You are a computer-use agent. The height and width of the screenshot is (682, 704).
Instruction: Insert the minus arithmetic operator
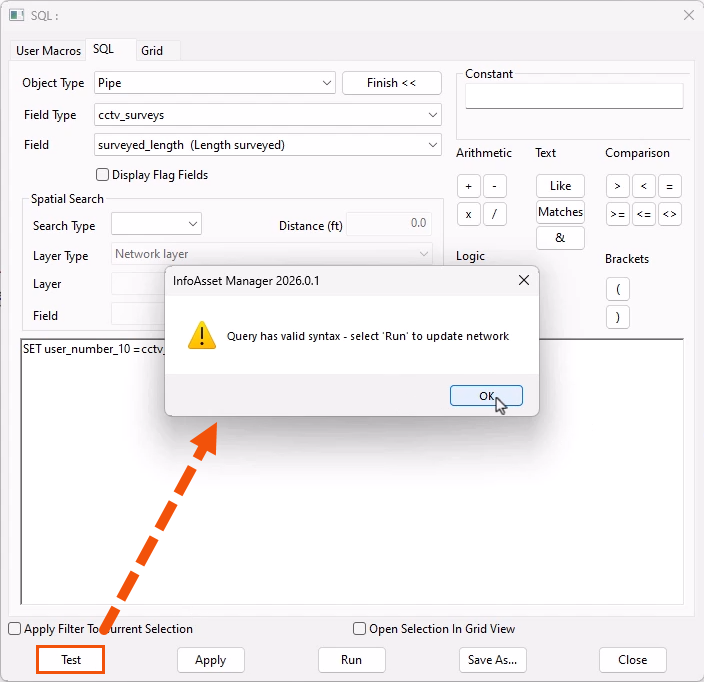coord(495,186)
